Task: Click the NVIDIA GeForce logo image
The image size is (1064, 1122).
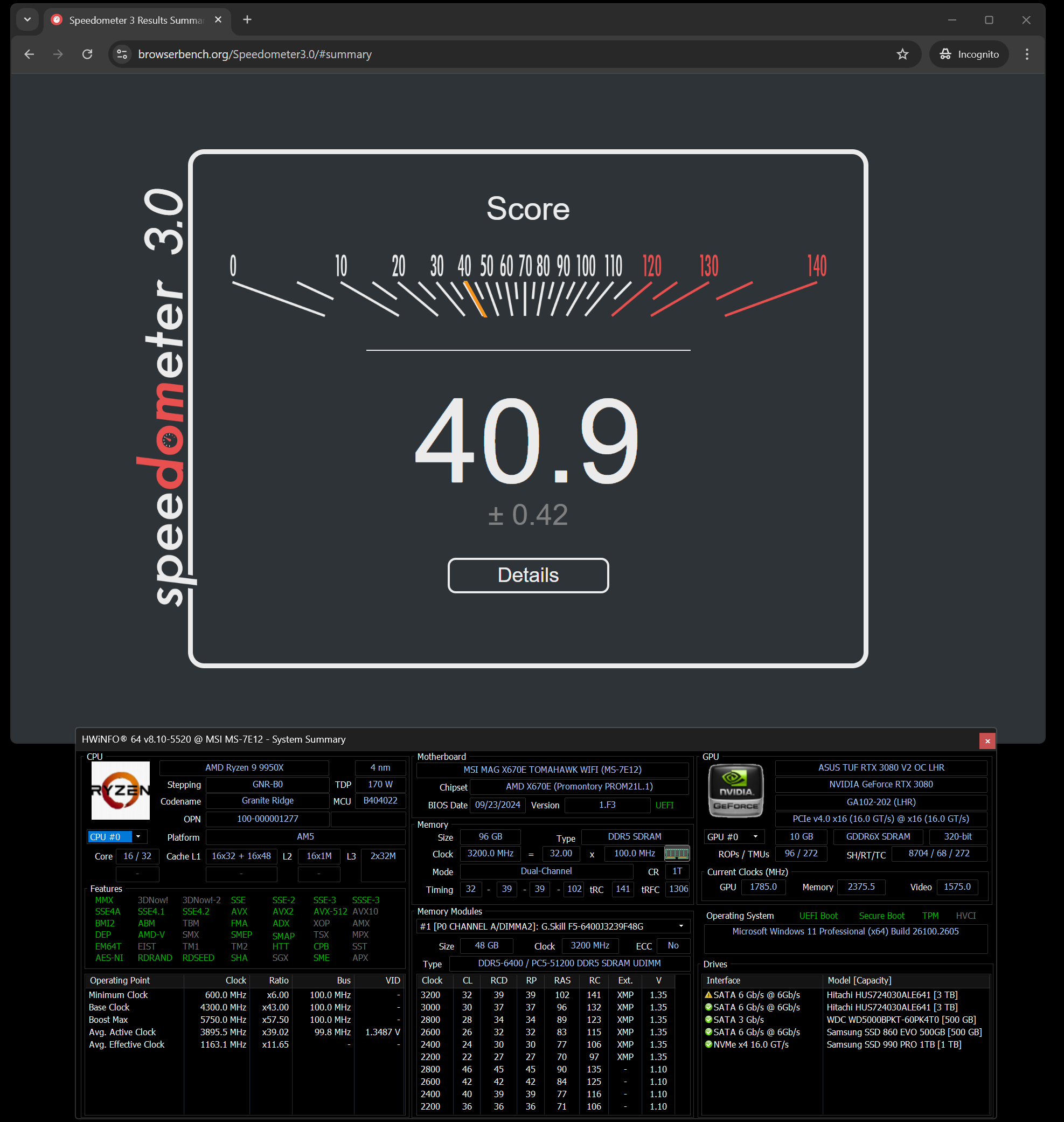Action: pos(735,789)
